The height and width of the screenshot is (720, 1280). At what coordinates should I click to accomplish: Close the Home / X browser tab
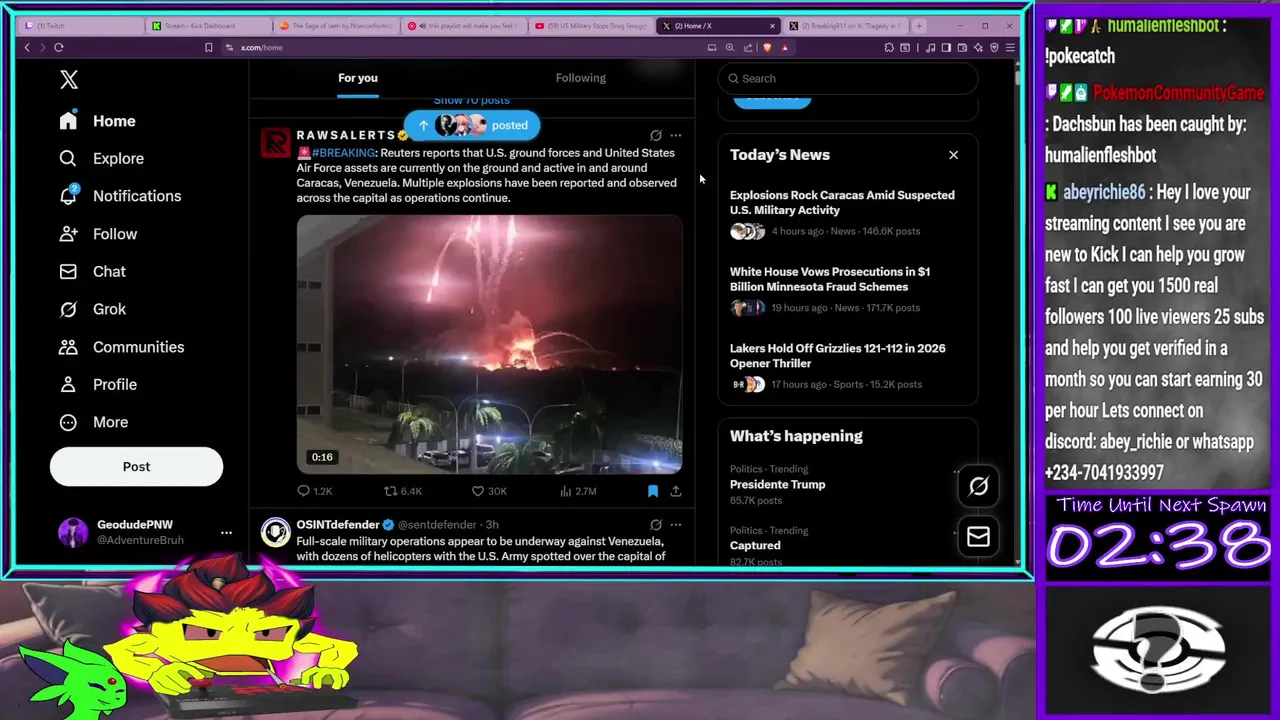tap(772, 25)
